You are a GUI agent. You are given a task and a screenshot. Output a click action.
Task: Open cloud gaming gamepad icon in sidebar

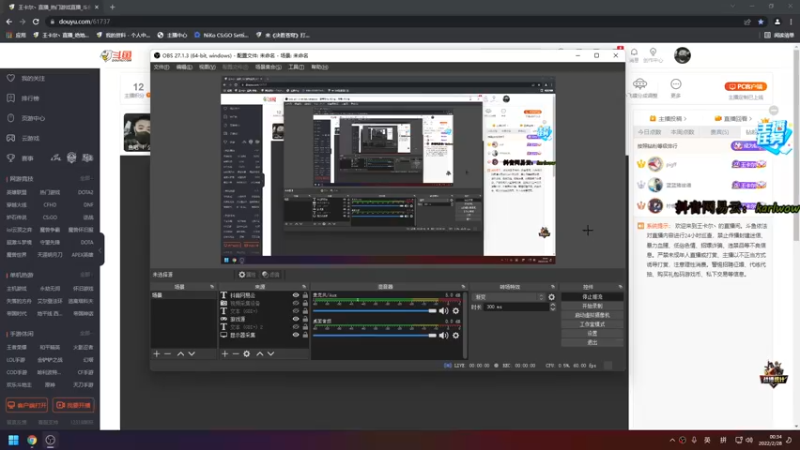11,138
